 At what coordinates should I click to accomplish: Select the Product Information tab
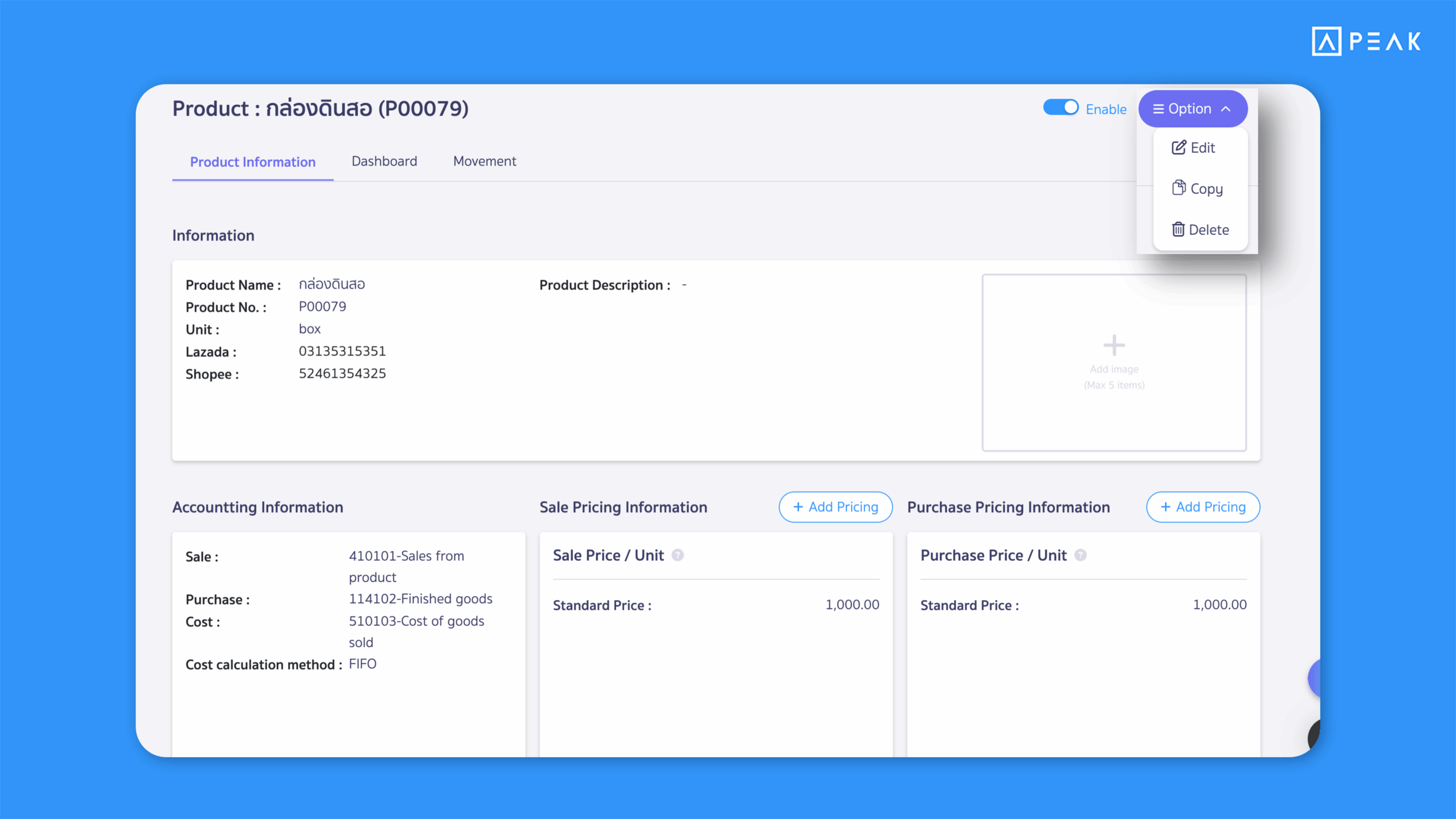253,162
